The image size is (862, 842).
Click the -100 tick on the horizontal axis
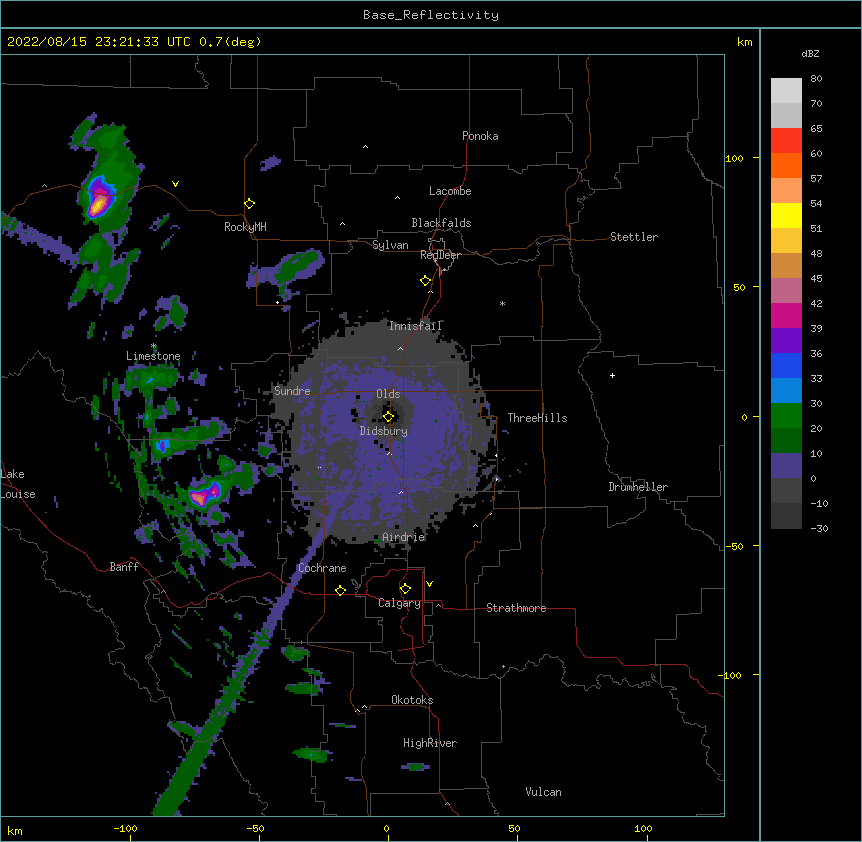click(x=125, y=828)
